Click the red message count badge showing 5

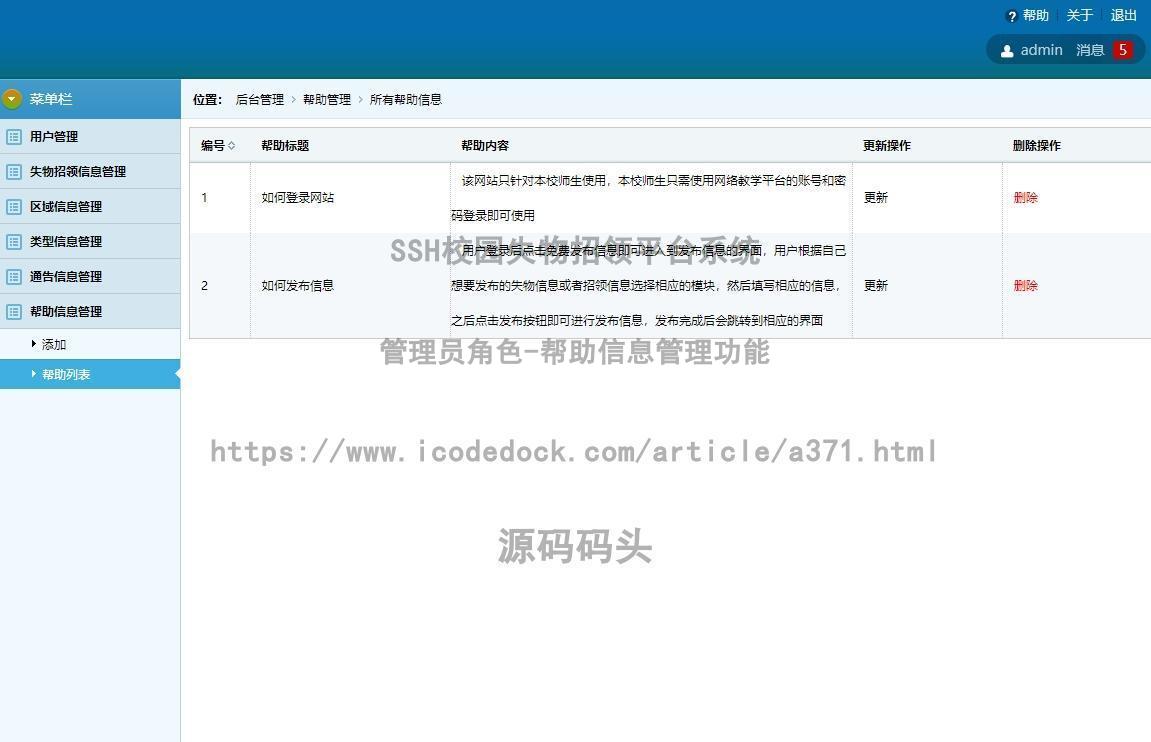point(1122,49)
